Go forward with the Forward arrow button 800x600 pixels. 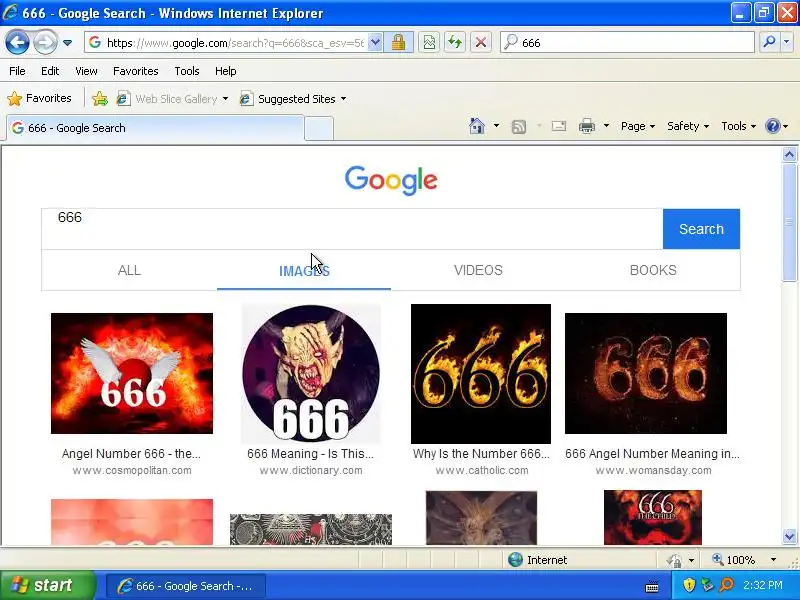[x=45, y=42]
